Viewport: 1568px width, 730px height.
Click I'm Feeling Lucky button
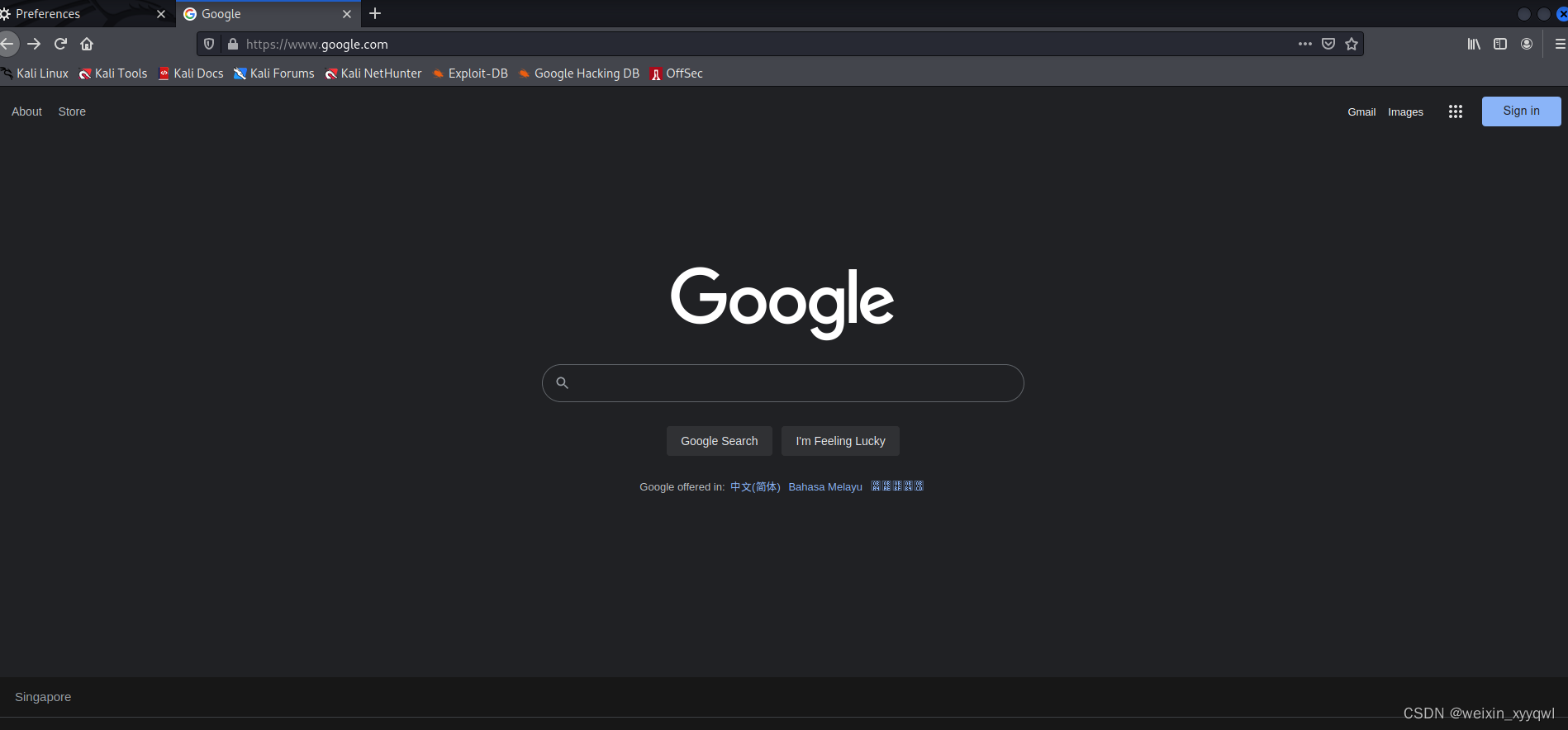click(840, 441)
